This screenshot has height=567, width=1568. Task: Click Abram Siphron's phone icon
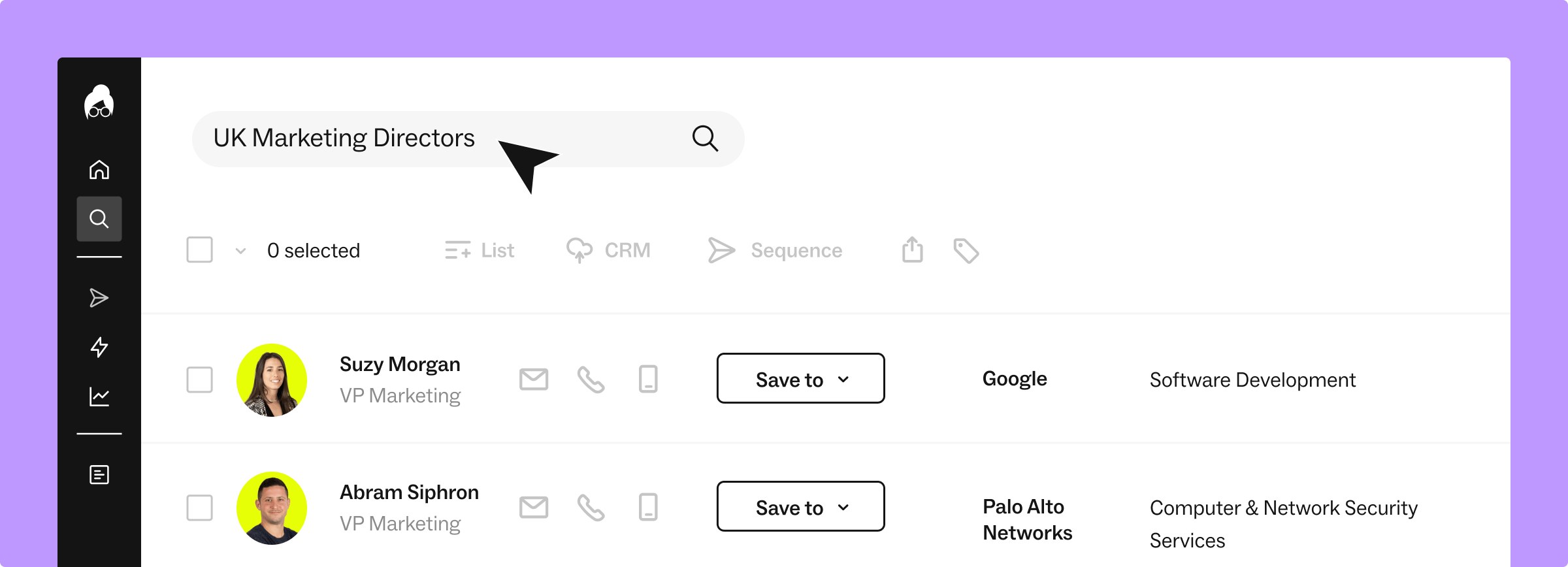point(591,507)
